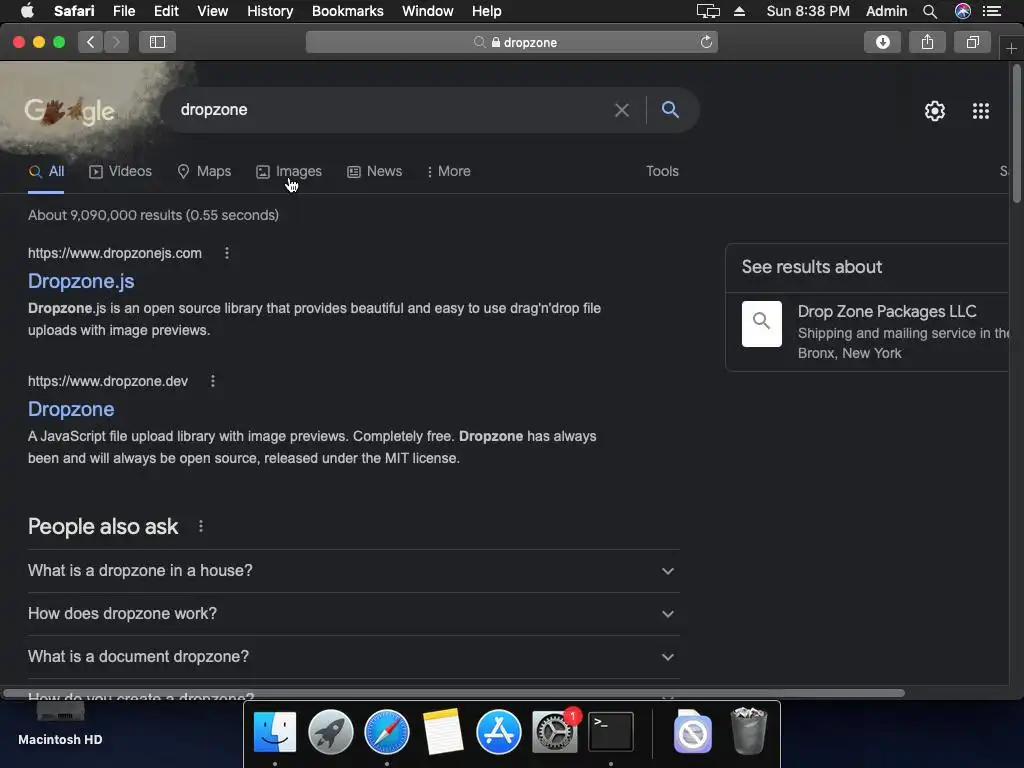Open options dots next to dropzonejs.com URL
The height and width of the screenshot is (768, 1024).
pyautogui.click(x=227, y=253)
